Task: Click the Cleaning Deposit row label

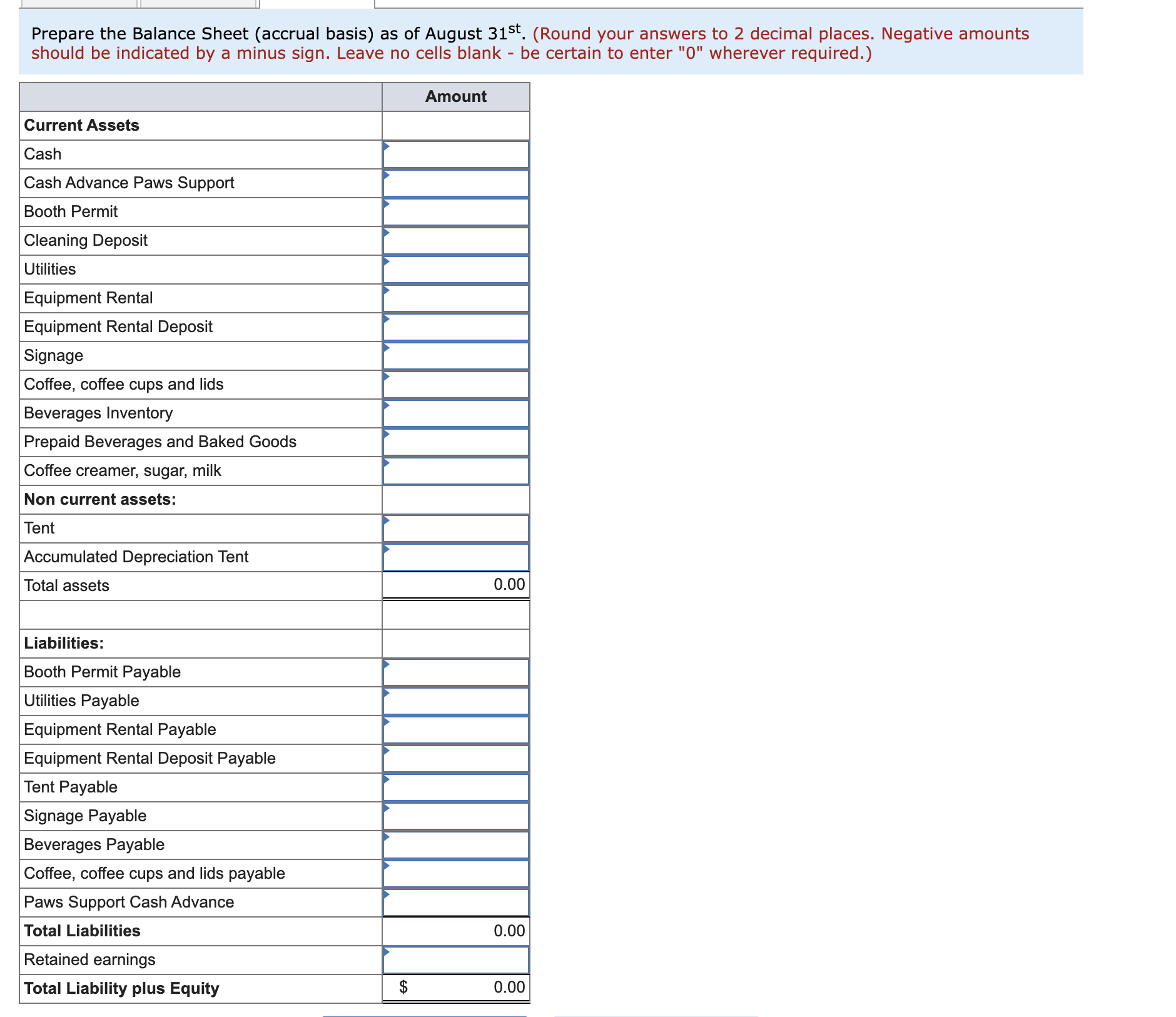Action: click(x=86, y=240)
